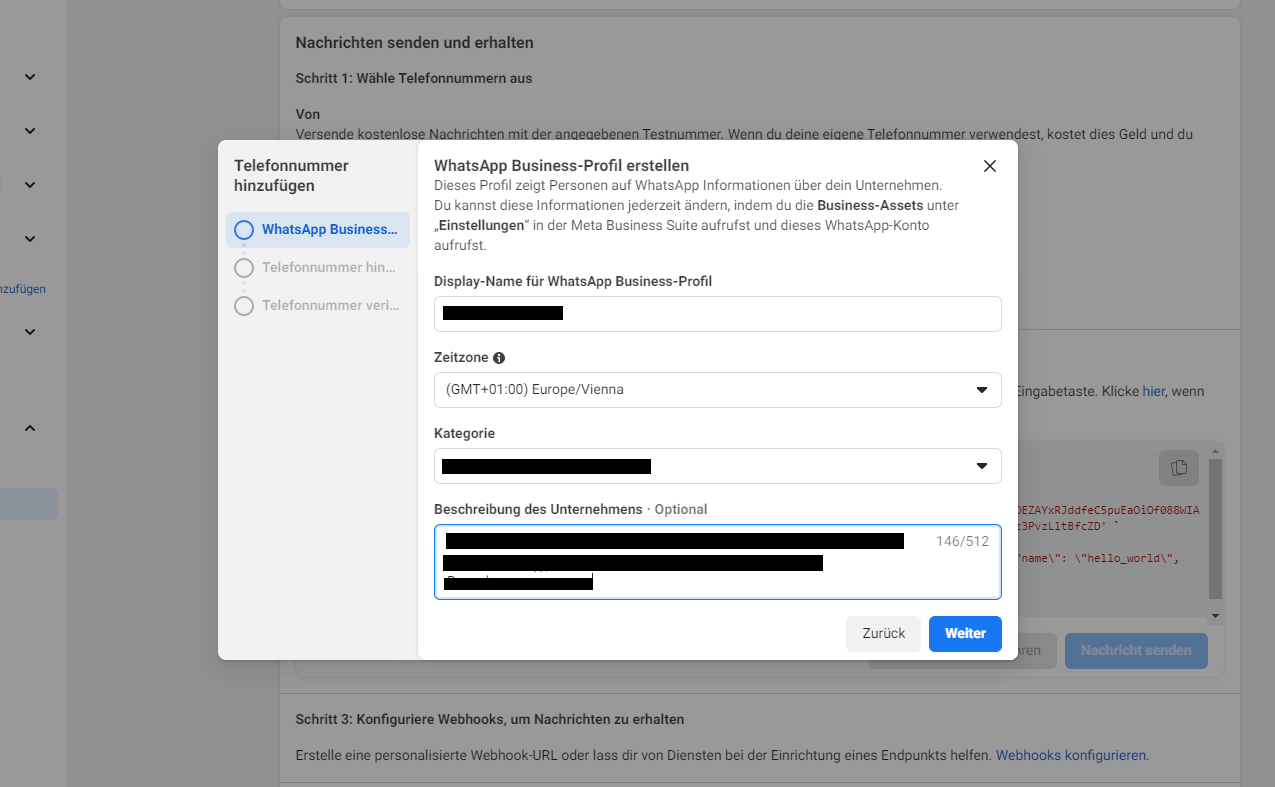Close the WhatsApp Business-Profil dialog
This screenshot has height=787, width=1275.
pyautogui.click(x=989, y=166)
